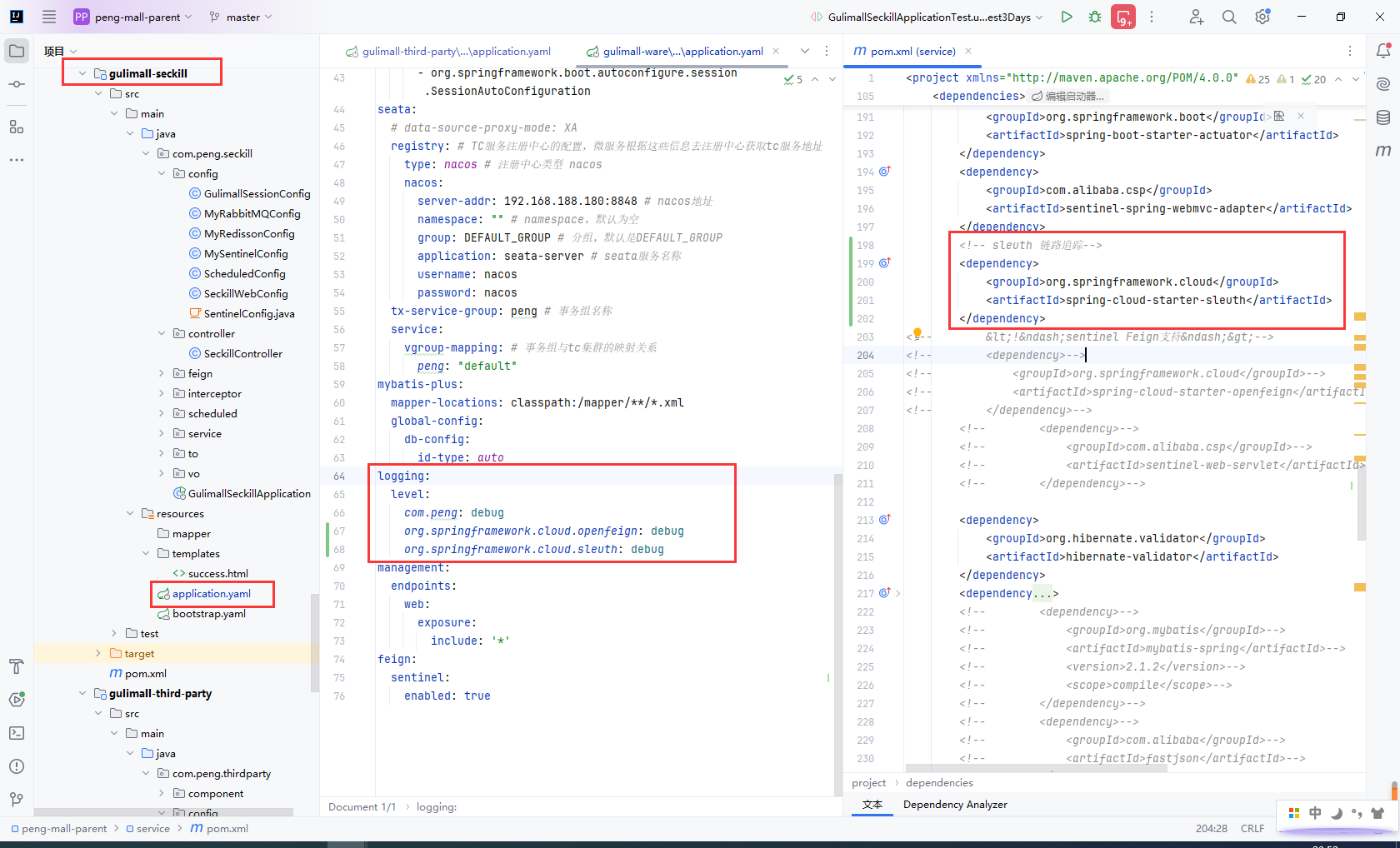Click the 编辑启动器 inlay link
1400x848 pixels.
(1067, 97)
